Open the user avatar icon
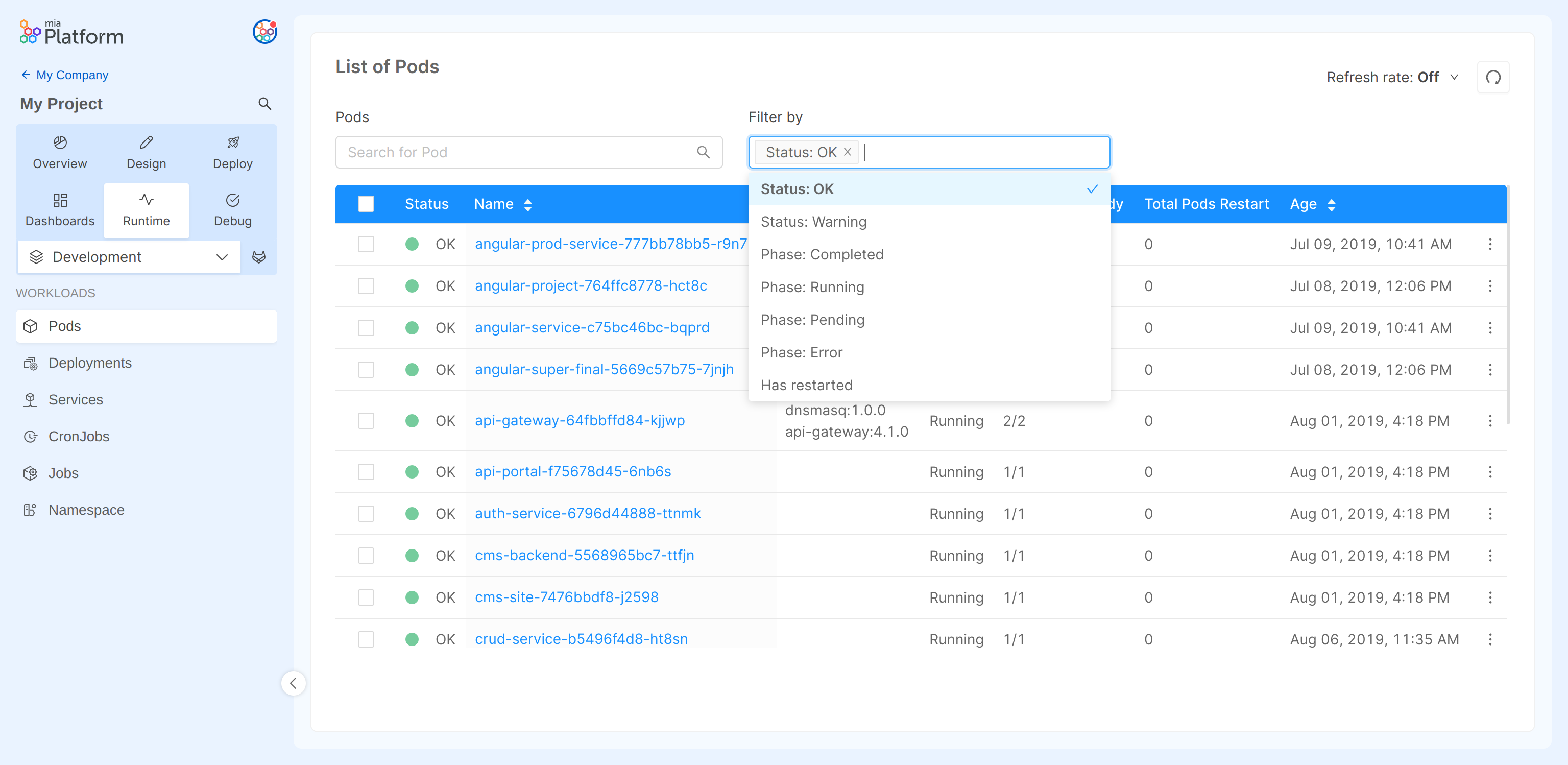Image resolution: width=1568 pixels, height=765 pixels. click(x=265, y=32)
